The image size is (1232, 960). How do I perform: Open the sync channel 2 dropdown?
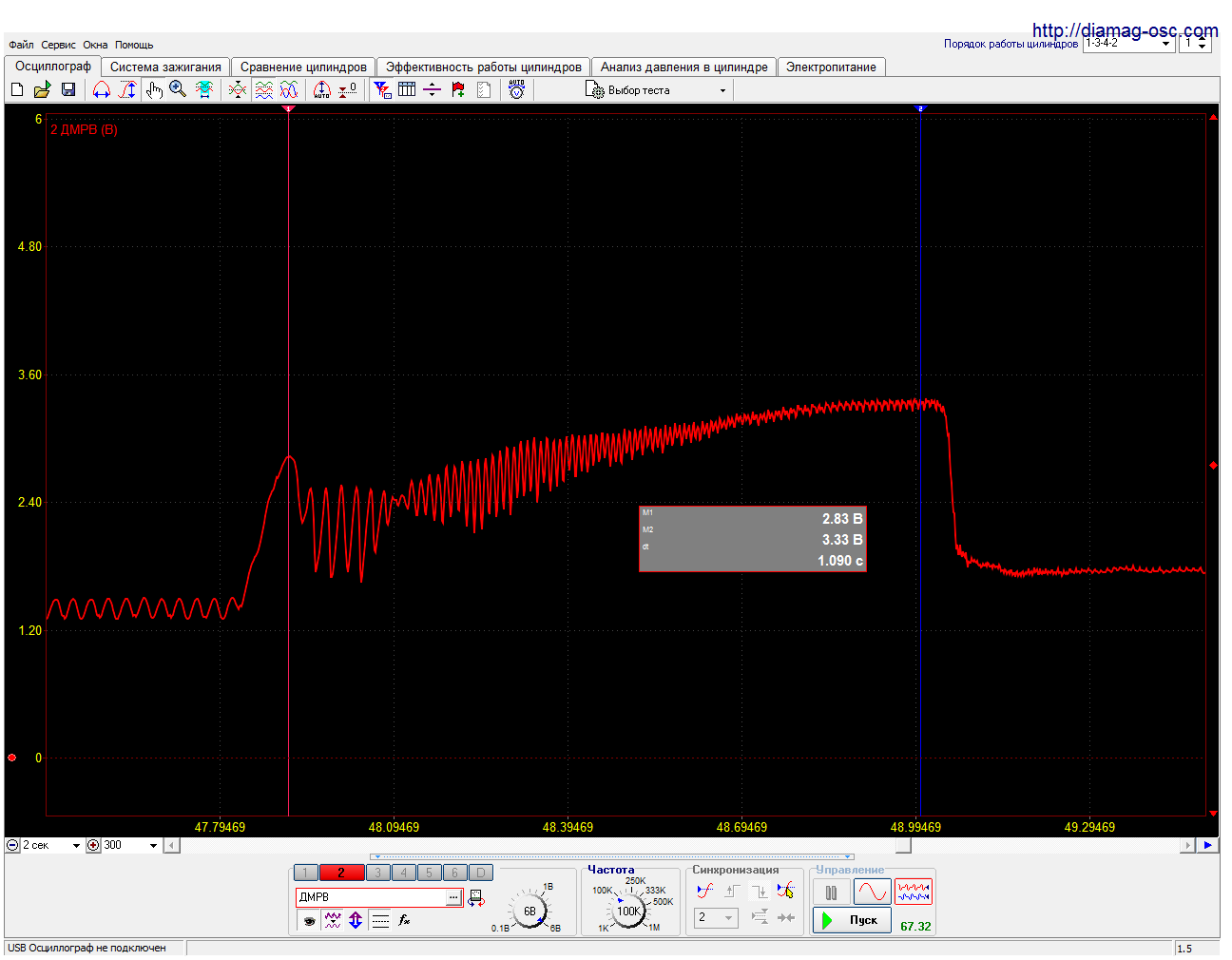pos(716,918)
